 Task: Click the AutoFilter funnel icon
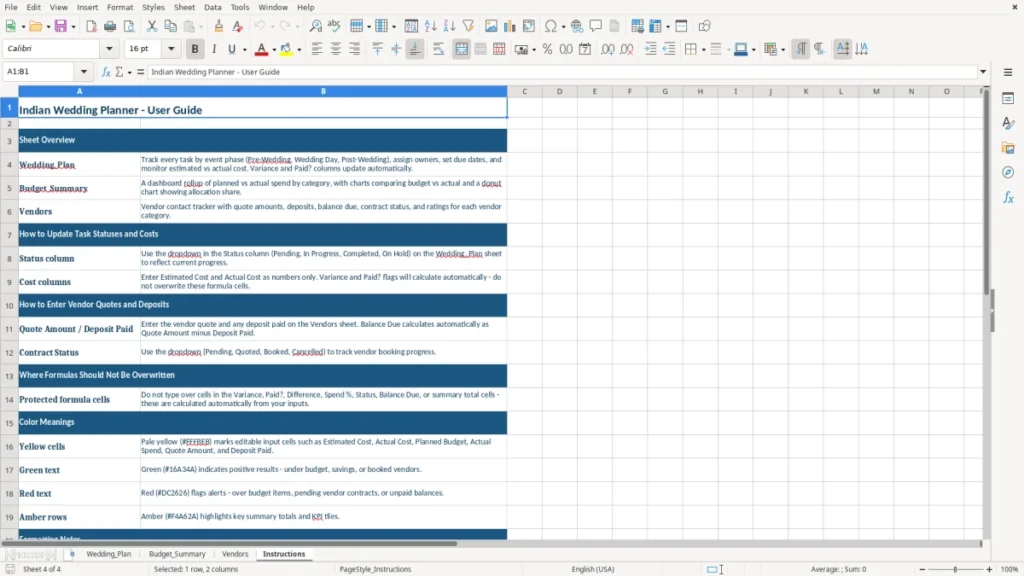pos(468,26)
